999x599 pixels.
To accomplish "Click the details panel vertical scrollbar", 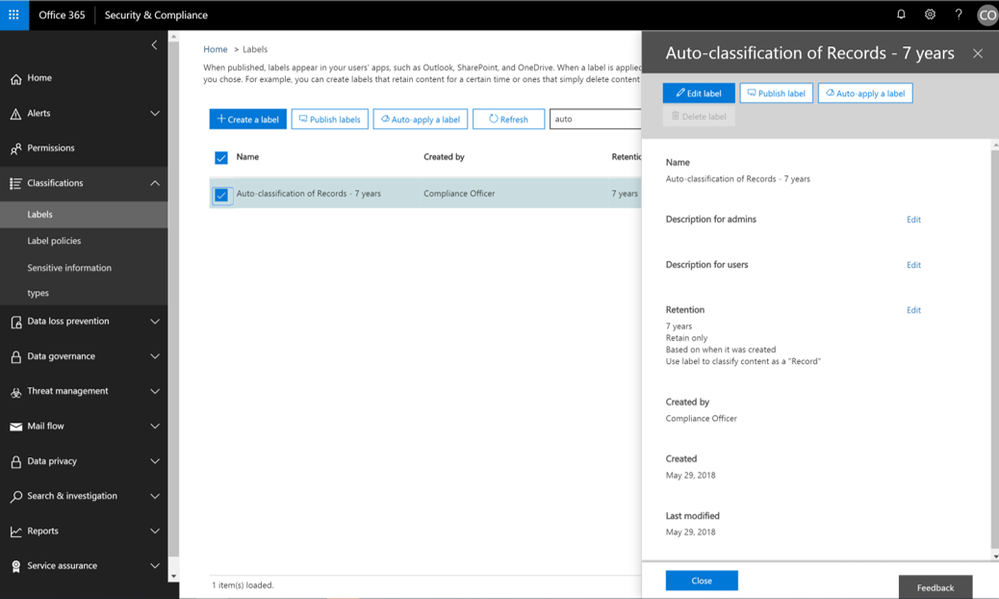I will 993,350.
